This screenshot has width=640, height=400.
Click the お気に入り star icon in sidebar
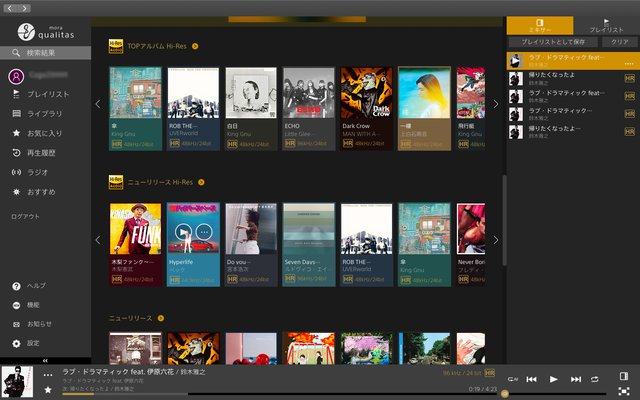pos(16,133)
